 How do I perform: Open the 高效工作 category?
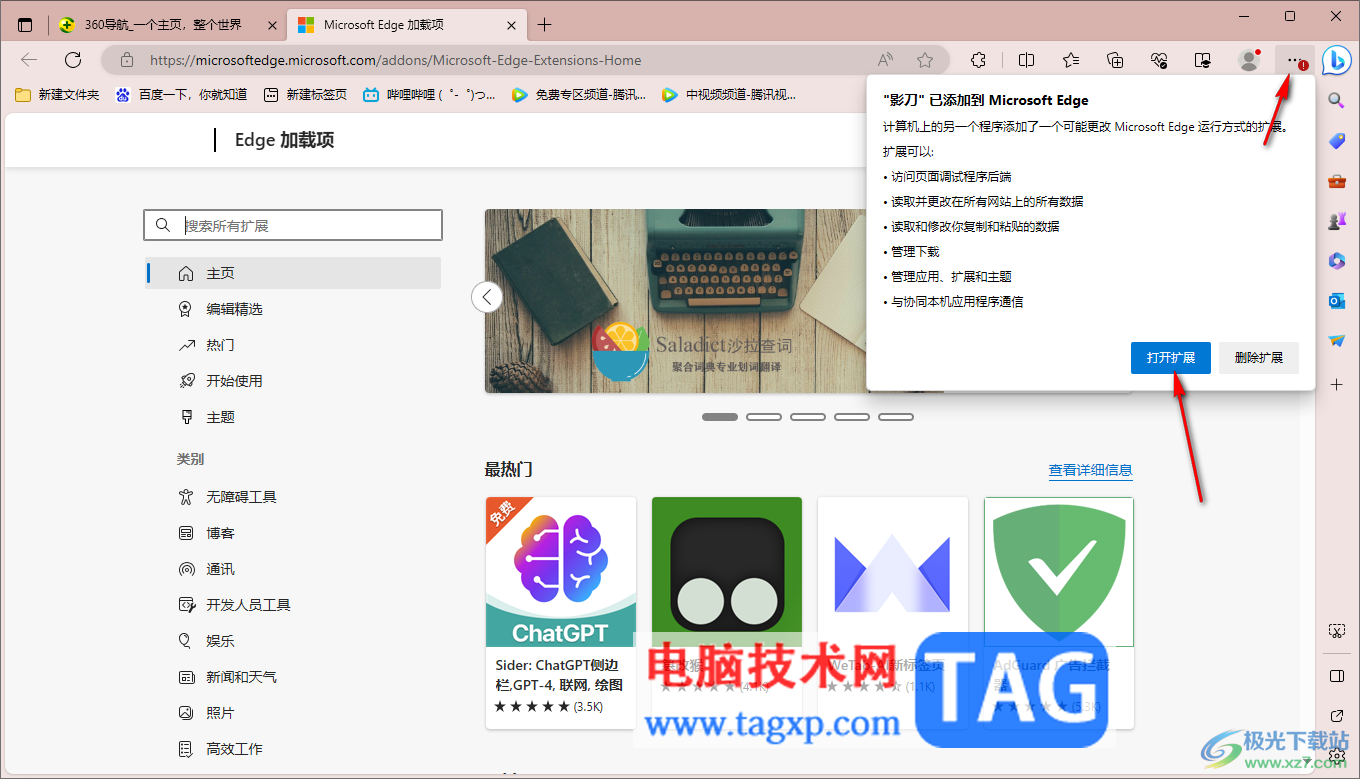pos(293,749)
